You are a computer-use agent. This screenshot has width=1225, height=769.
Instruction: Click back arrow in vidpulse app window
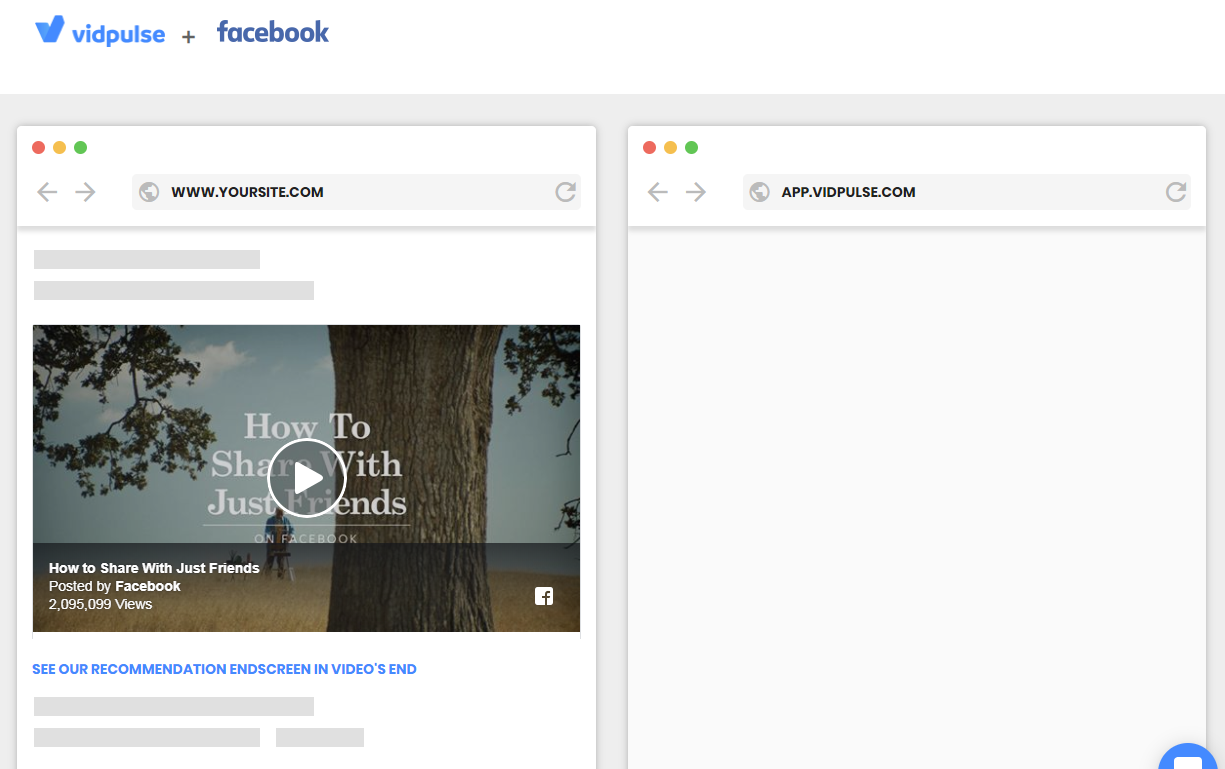(658, 192)
